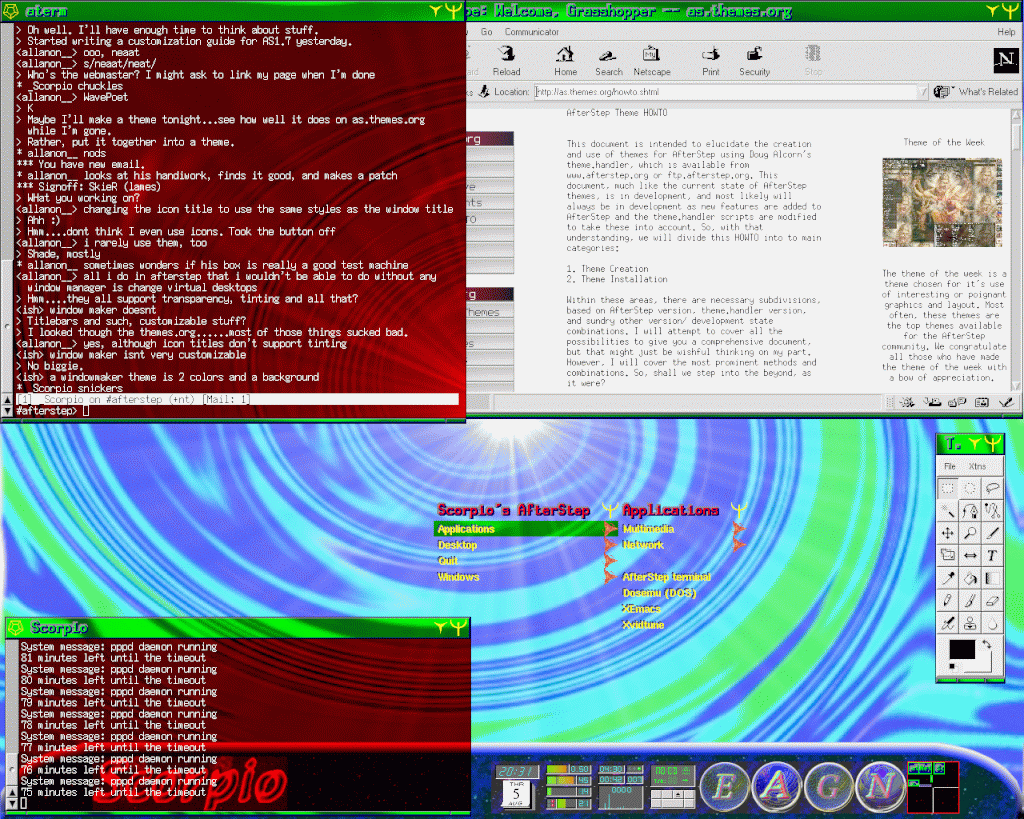Open the Xtns menu in GIMP
Image resolution: width=1024 pixels, height=819 pixels.
click(976, 466)
